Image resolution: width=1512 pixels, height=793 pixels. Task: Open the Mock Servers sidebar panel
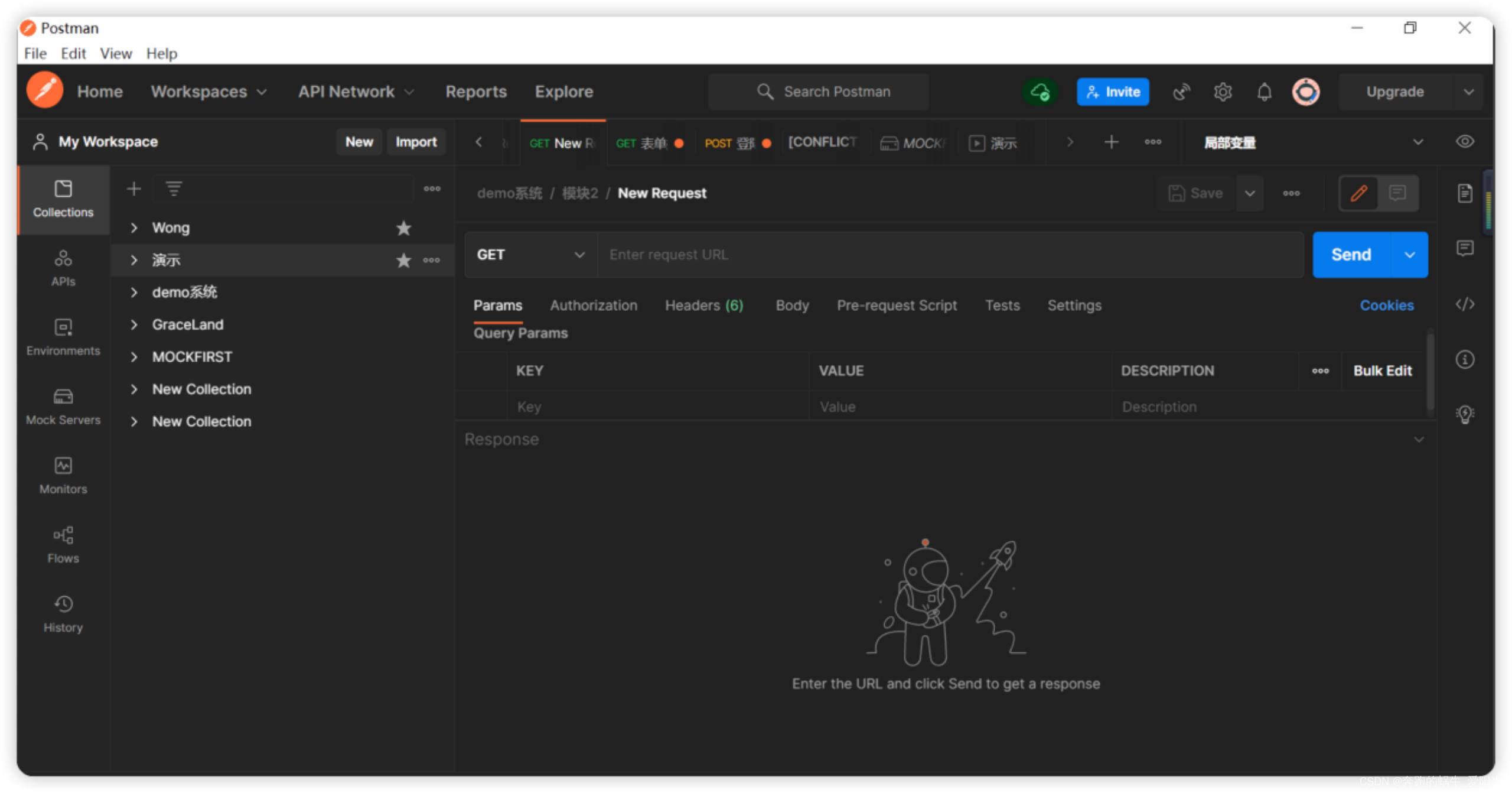point(63,407)
